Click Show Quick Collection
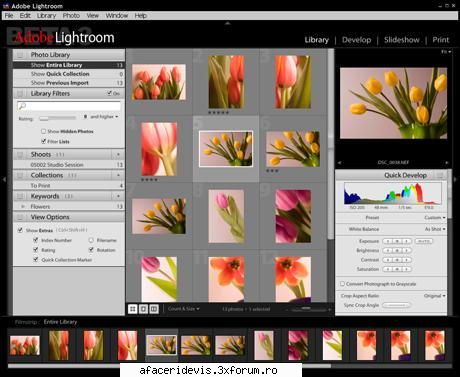Image resolution: width=460 pixels, height=377 pixels. [68, 74]
